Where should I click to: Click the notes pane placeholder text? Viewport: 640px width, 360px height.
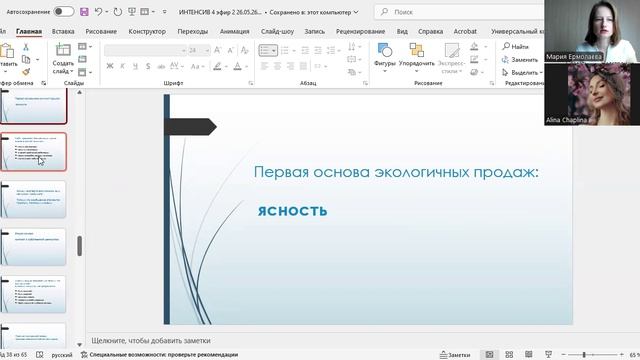click(151, 340)
